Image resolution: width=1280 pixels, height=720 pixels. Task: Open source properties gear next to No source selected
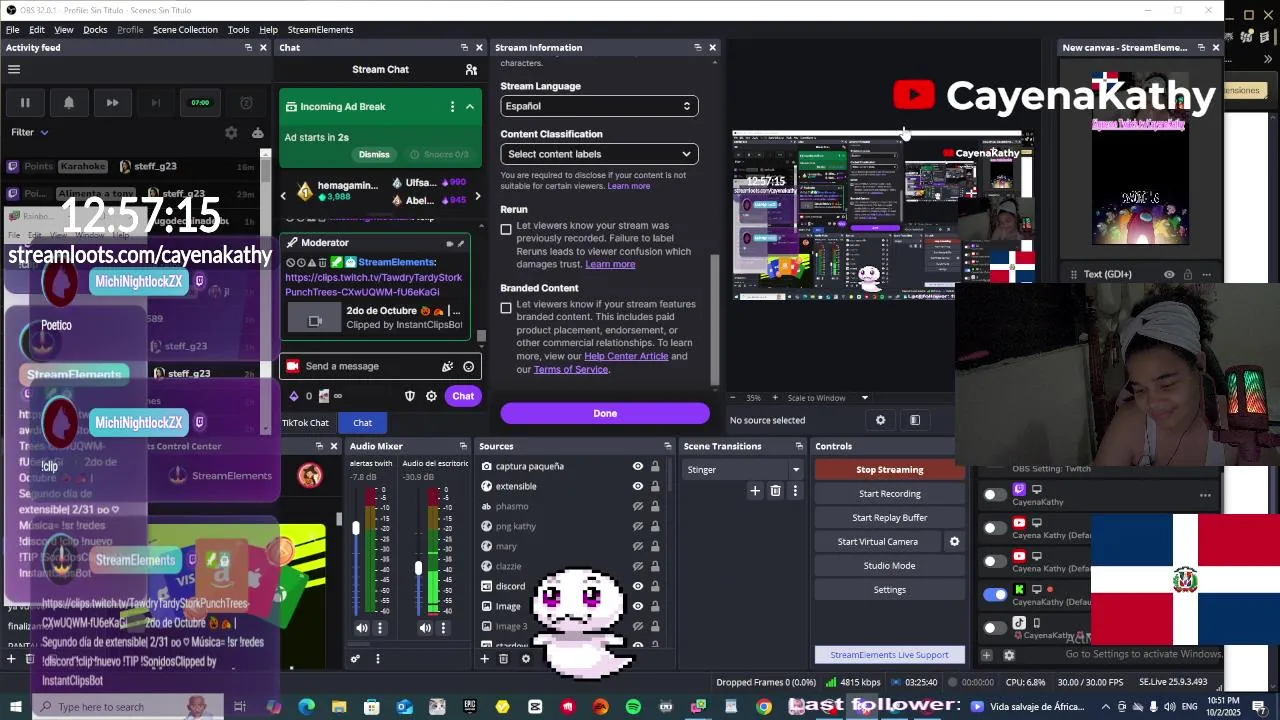(880, 420)
